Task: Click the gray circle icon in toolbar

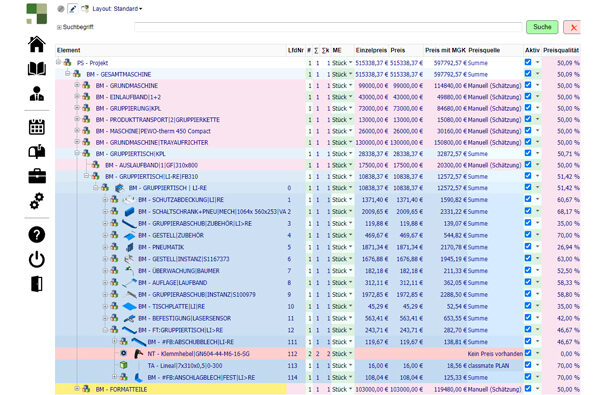Action: click(x=61, y=8)
